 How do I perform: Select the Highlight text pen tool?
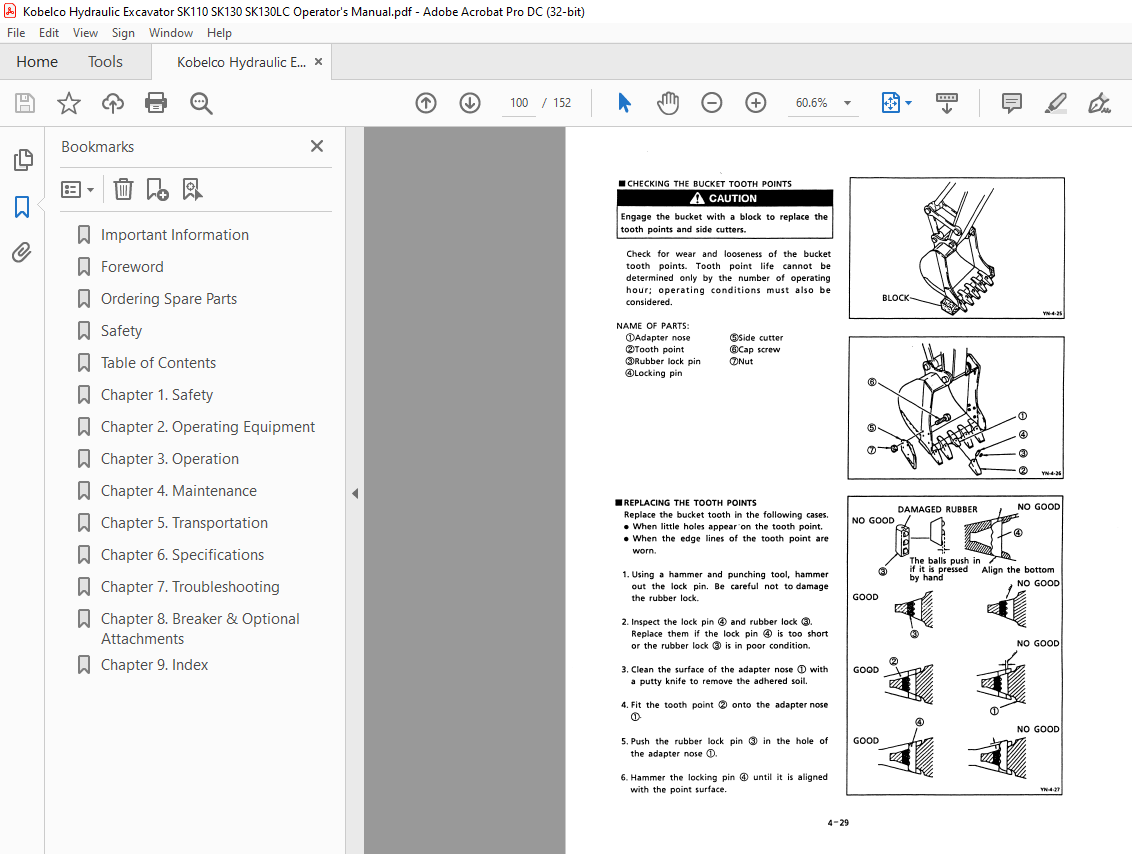(1055, 103)
